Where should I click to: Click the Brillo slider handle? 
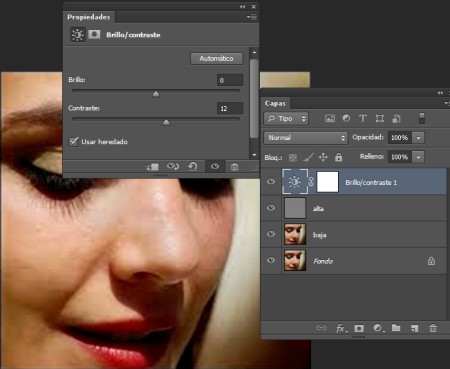[x=156, y=94]
